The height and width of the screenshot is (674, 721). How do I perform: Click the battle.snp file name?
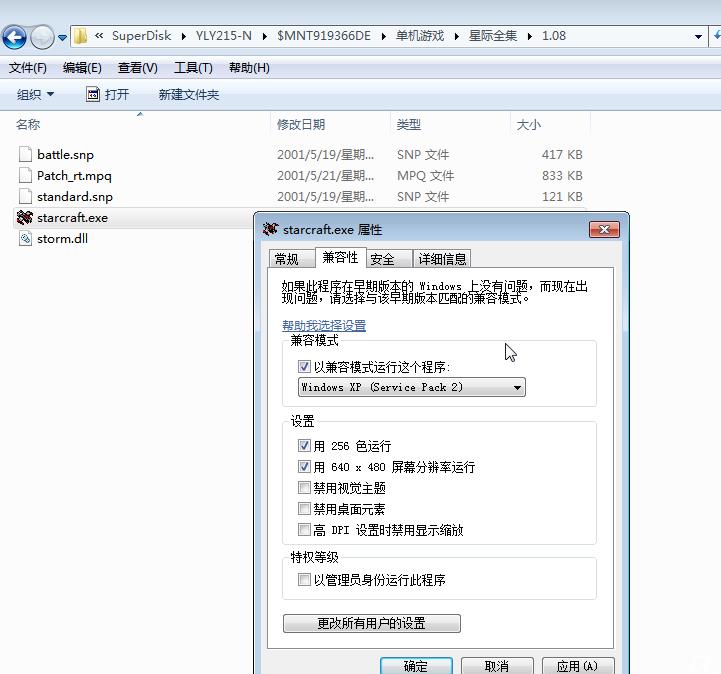65,155
